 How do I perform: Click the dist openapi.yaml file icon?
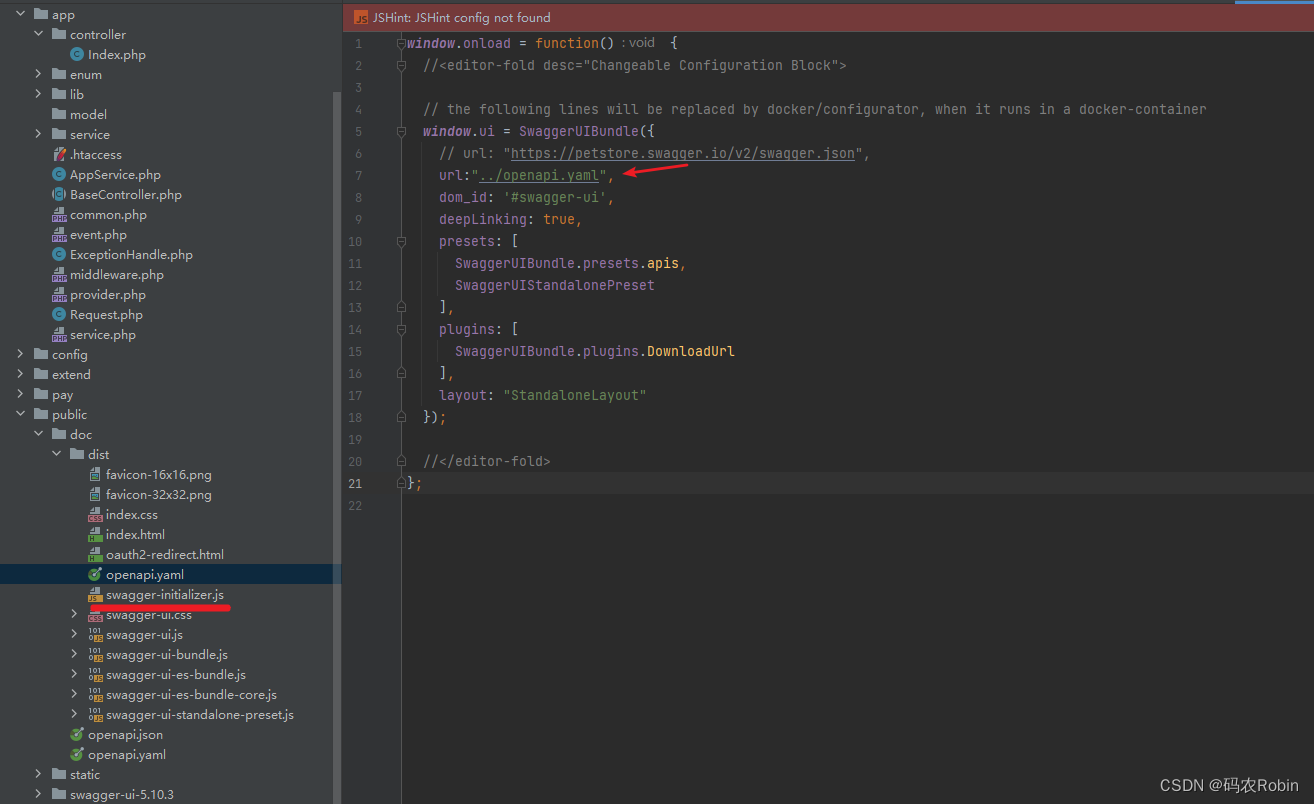(x=95, y=574)
